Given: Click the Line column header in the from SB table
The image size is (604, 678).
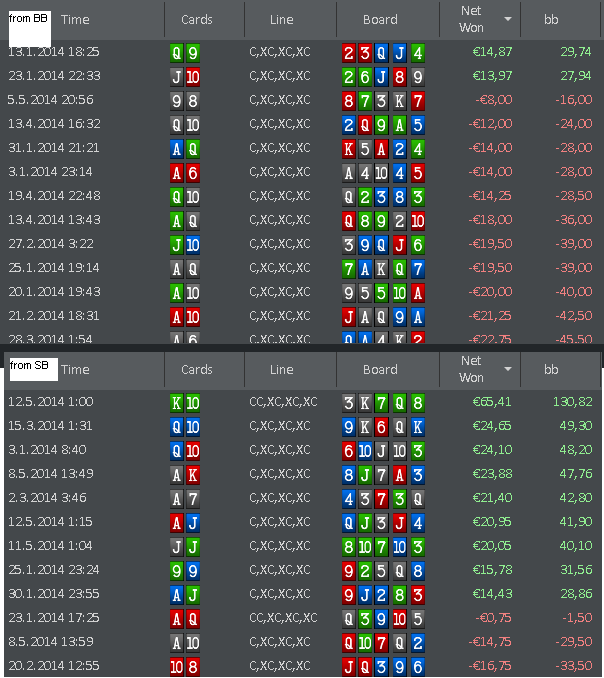Looking at the screenshot, I should [x=281, y=369].
